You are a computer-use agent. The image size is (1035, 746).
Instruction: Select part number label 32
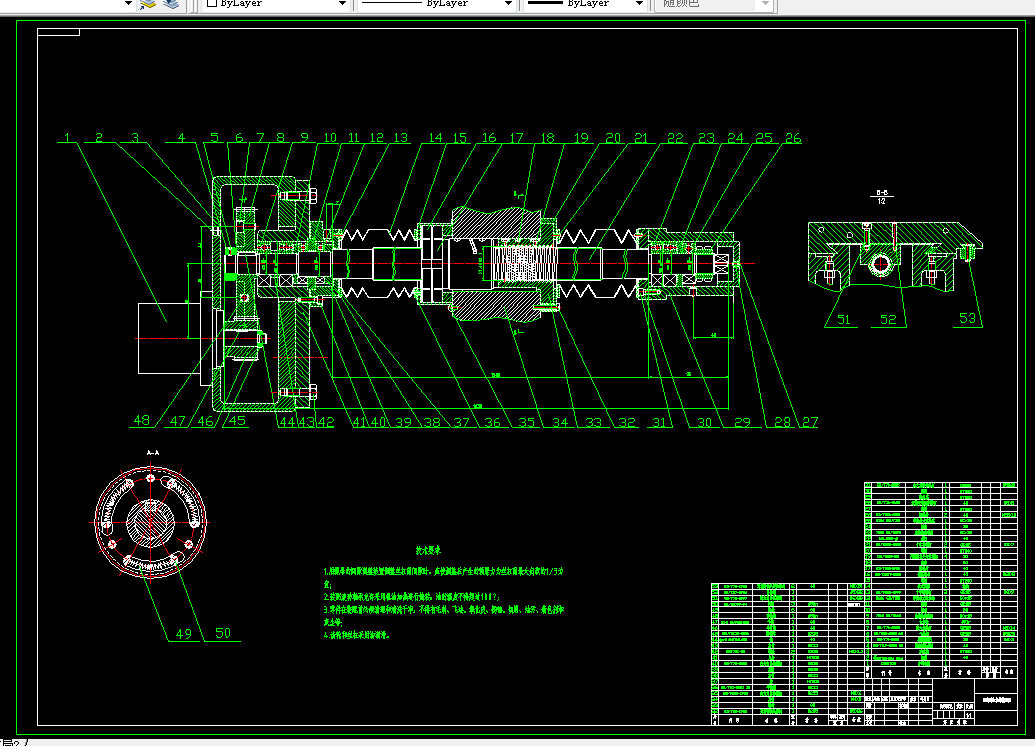pos(627,421)
